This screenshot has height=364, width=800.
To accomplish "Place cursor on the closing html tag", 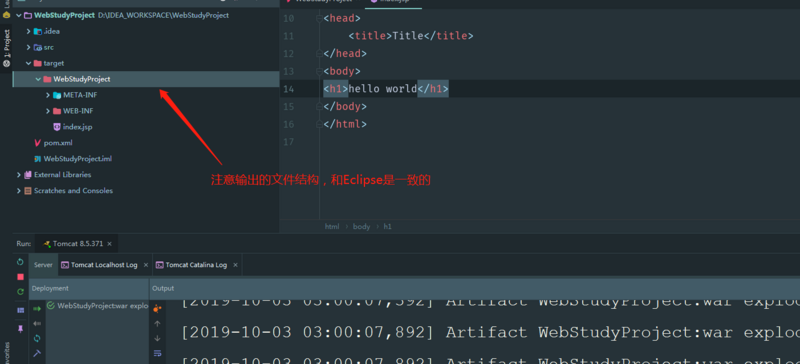I will [x=345, y=124].
